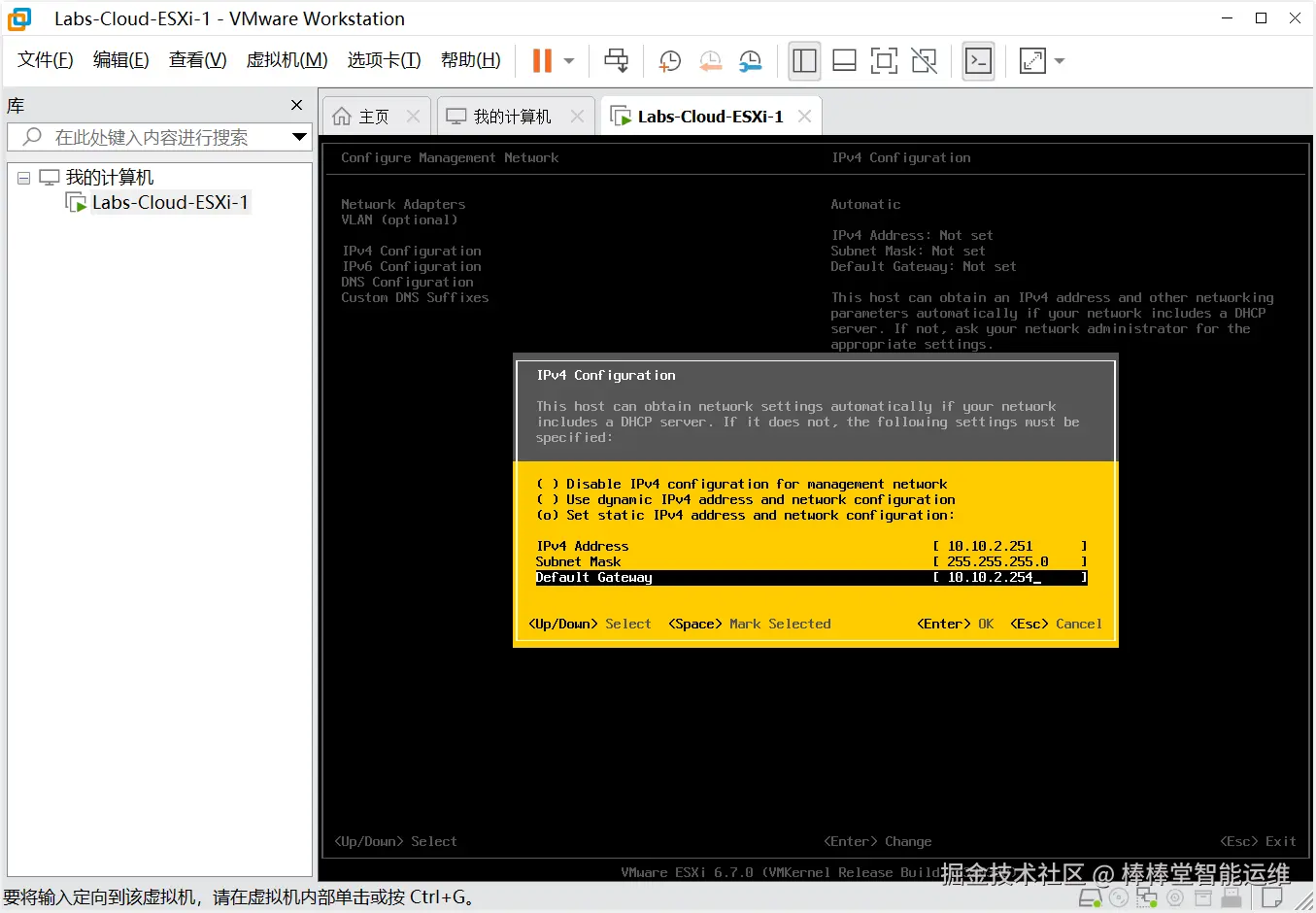Open the 查看(V) menu
The width and height of the screenshot is (1316, 913).
pyautogui.click(x=197, y=60)
